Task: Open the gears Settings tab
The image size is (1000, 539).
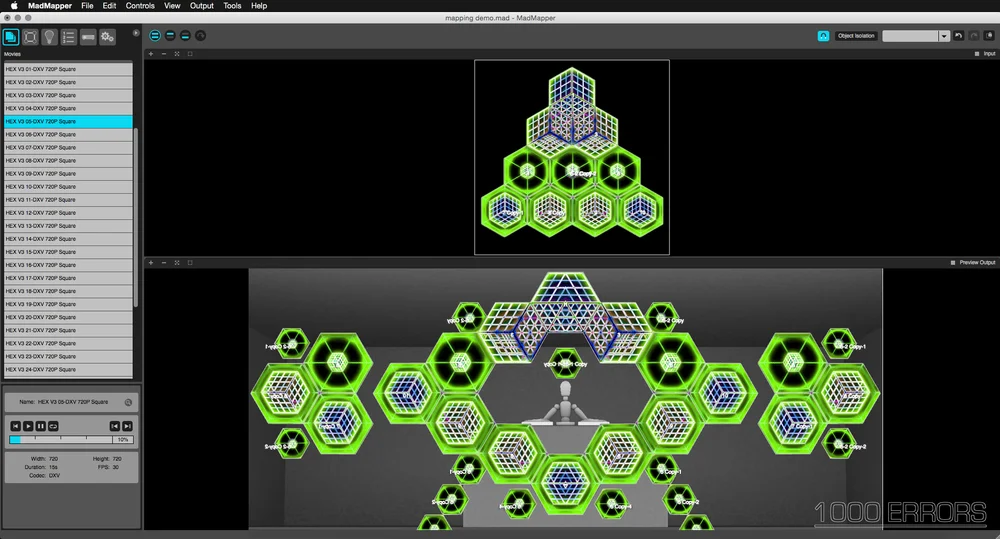Action: tap(107, 37)
